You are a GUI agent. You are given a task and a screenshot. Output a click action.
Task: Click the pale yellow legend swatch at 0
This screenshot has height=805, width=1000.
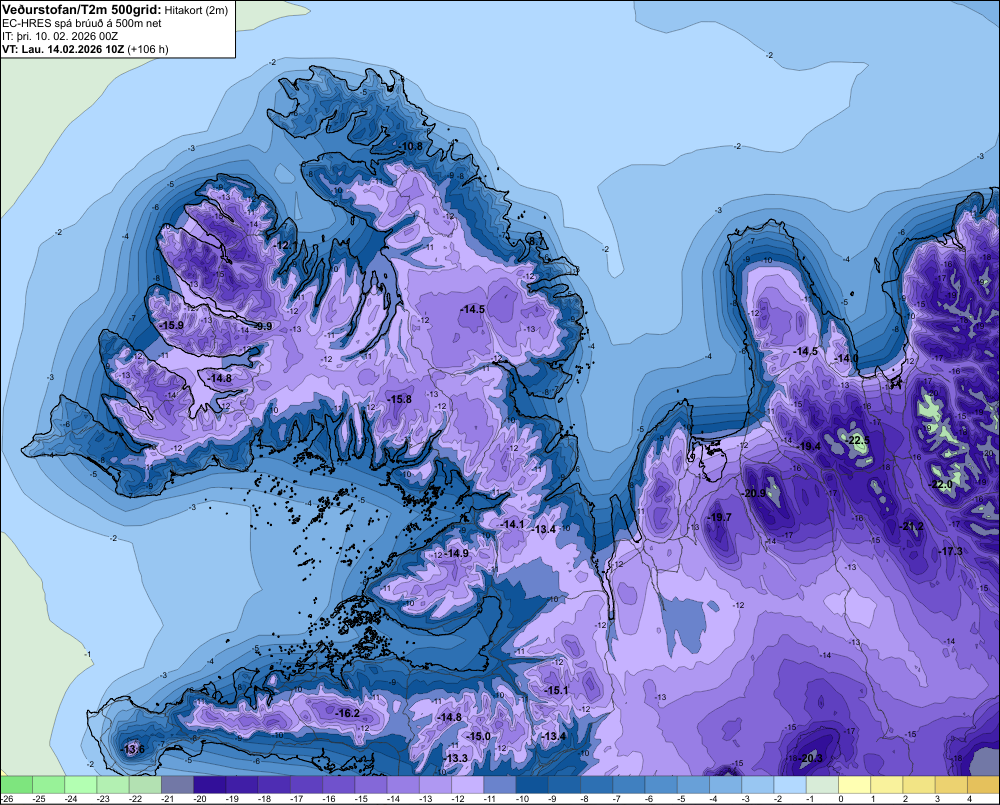click(x=855, y=785)
